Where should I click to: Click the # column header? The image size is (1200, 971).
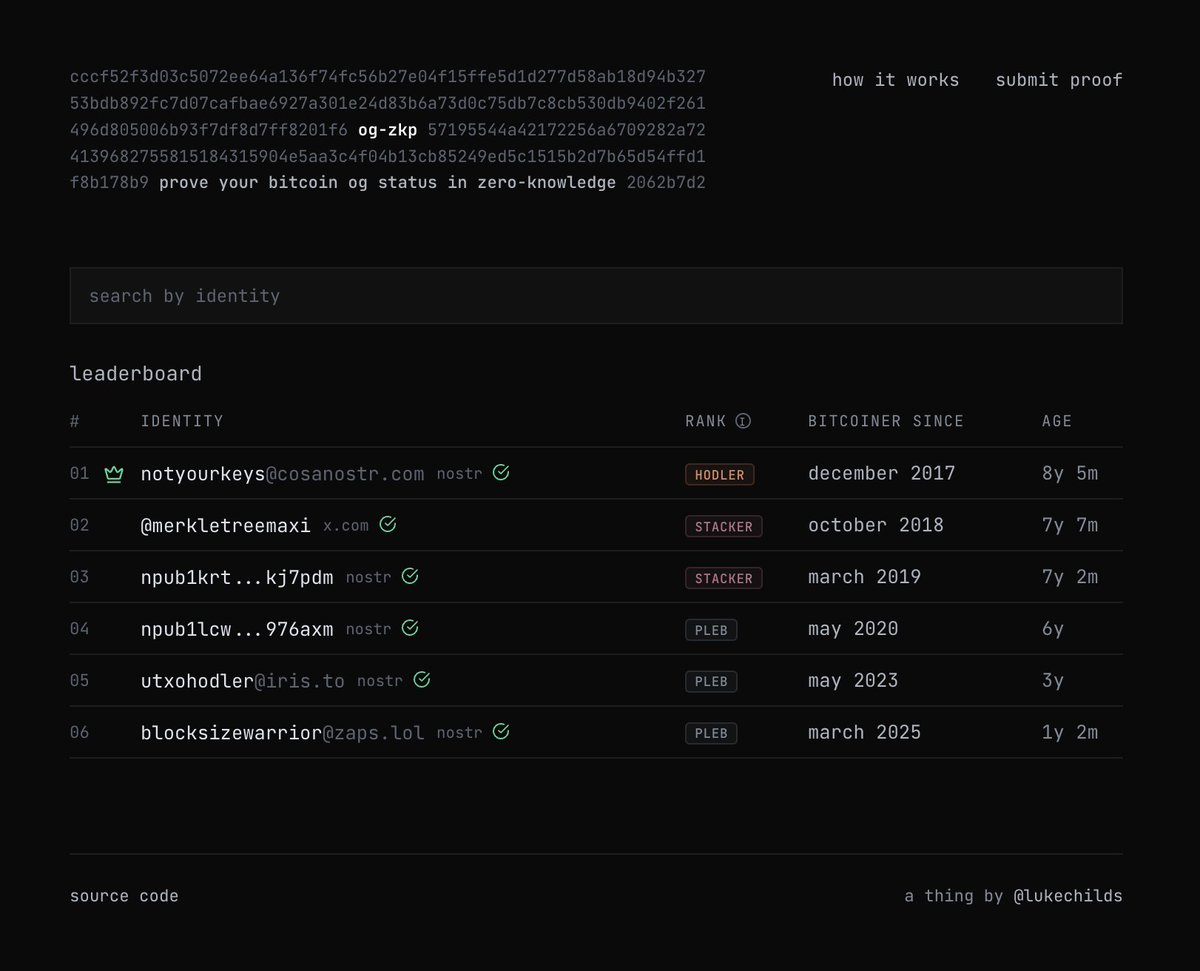point(75,421)
